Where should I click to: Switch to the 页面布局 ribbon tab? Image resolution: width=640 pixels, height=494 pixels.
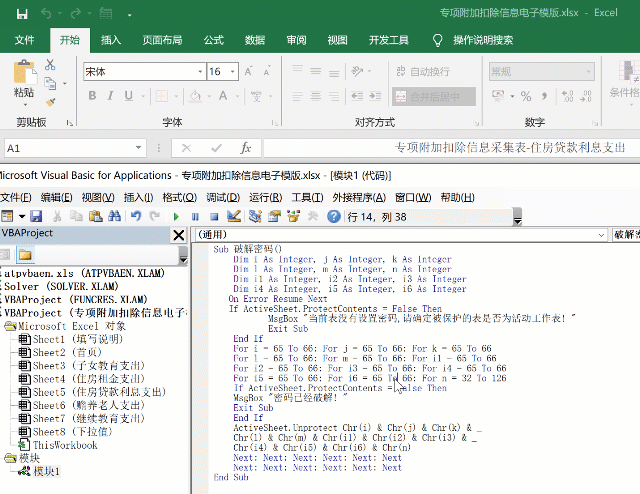pos(162,40)
